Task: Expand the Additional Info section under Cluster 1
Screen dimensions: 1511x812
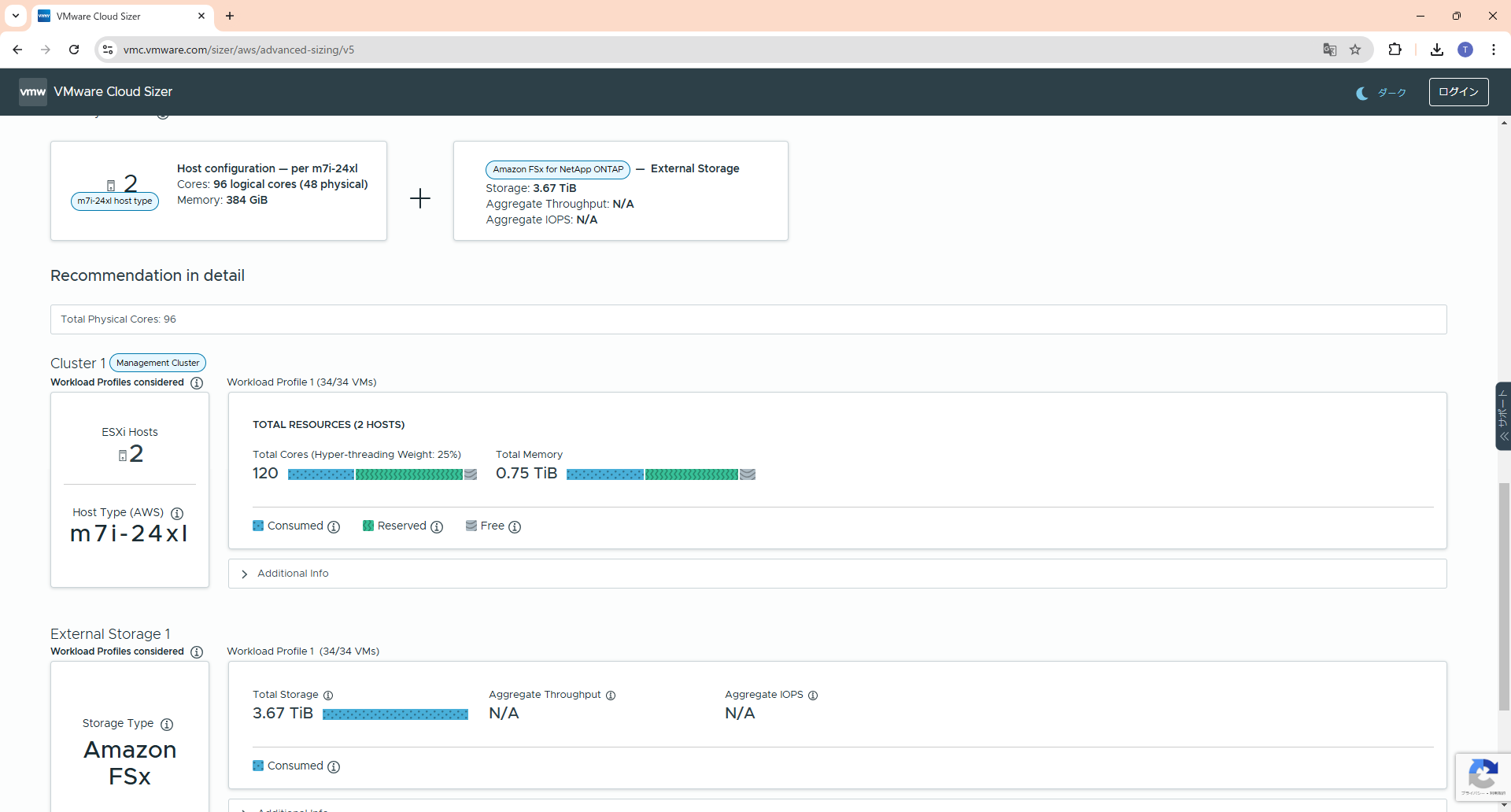Action: pyautogui.click(x=837, y=574)
